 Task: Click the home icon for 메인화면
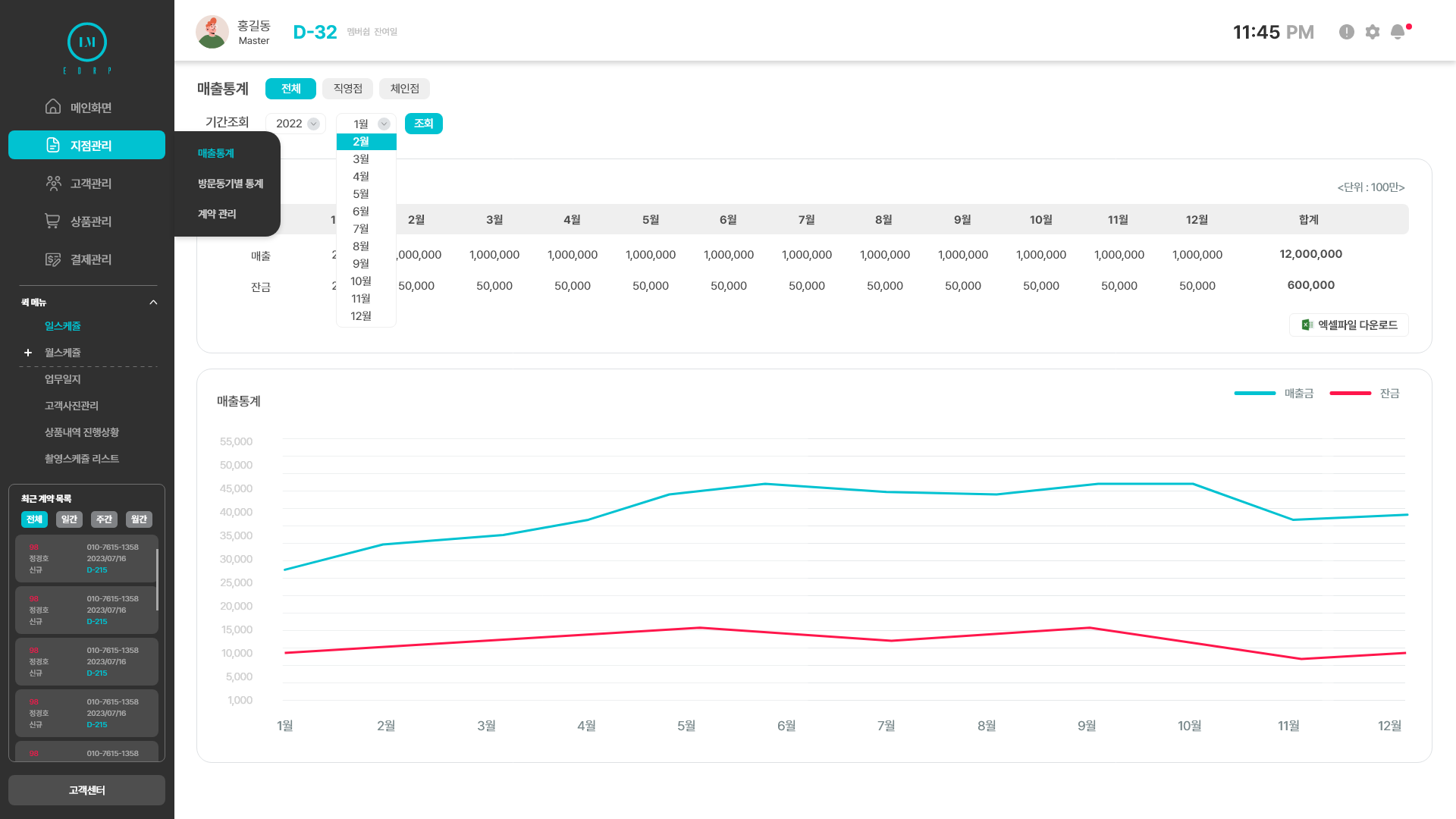tap(53, 107)
